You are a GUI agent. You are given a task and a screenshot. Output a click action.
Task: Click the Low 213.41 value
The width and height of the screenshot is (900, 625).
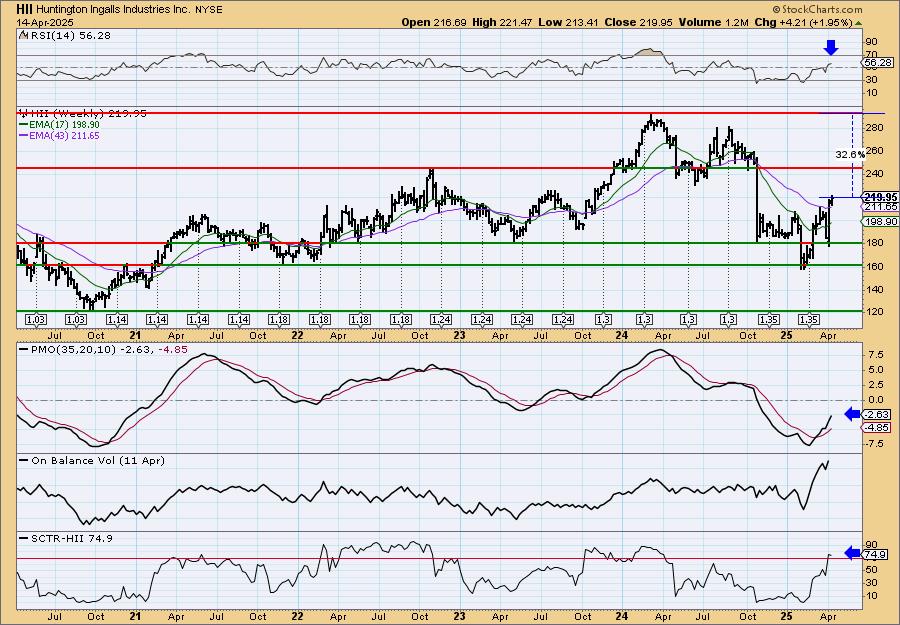point(568,22)
